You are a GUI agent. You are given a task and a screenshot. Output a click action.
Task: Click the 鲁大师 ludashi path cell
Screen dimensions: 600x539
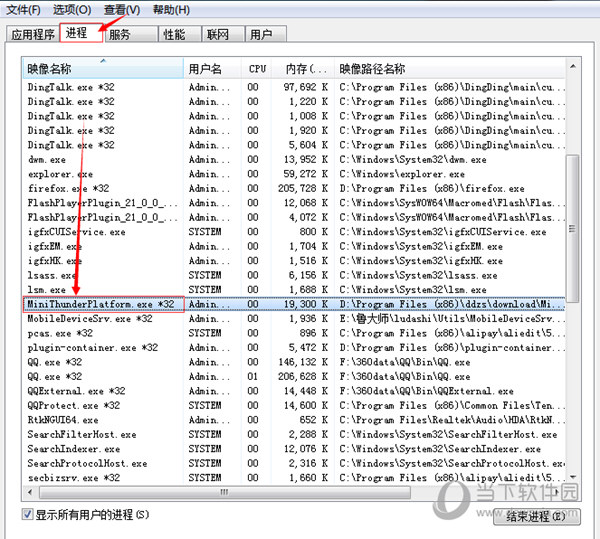[x=452, y=319]
